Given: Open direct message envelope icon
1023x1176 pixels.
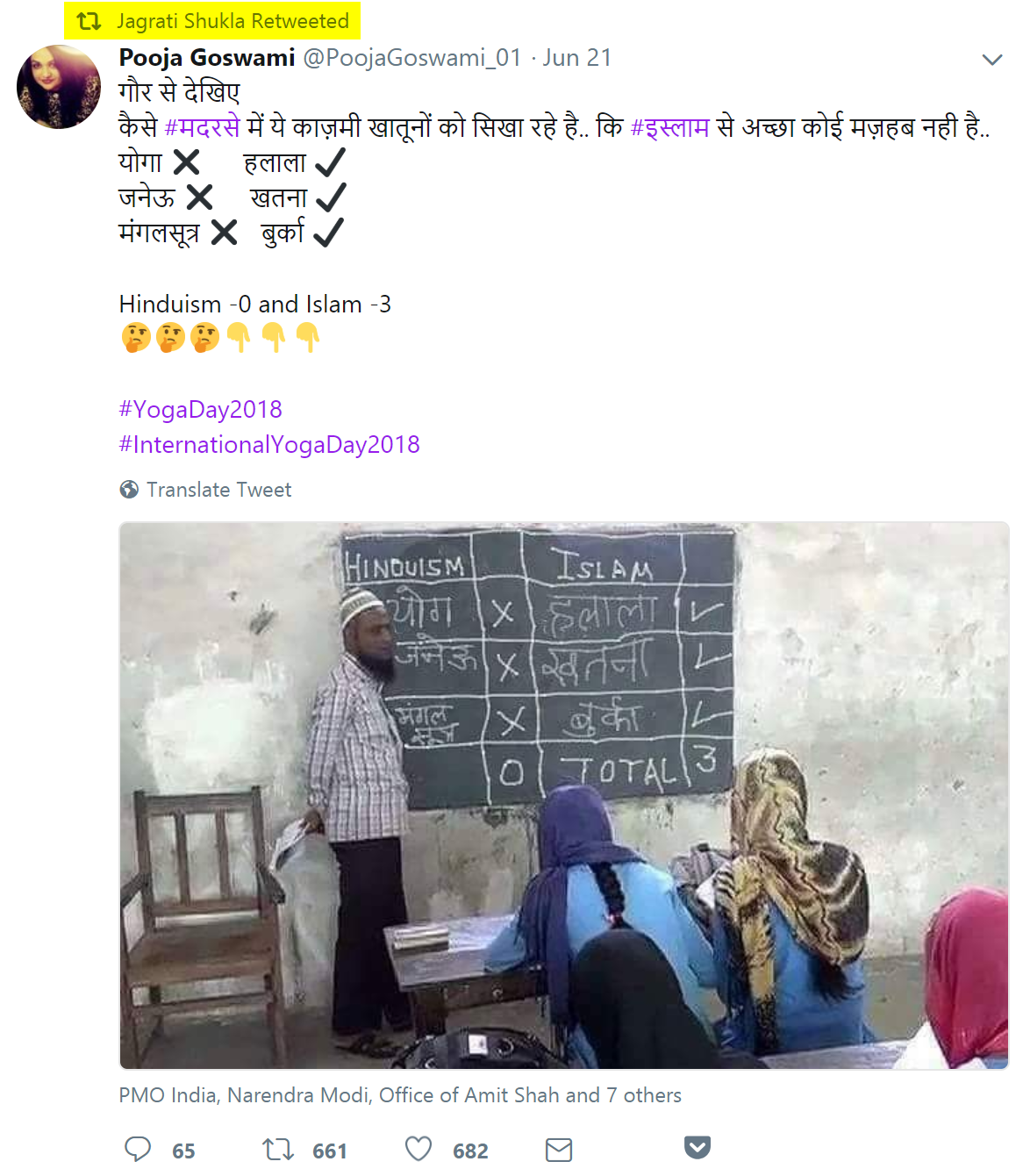Looking at the screenshot, I should click(559, 1150).
